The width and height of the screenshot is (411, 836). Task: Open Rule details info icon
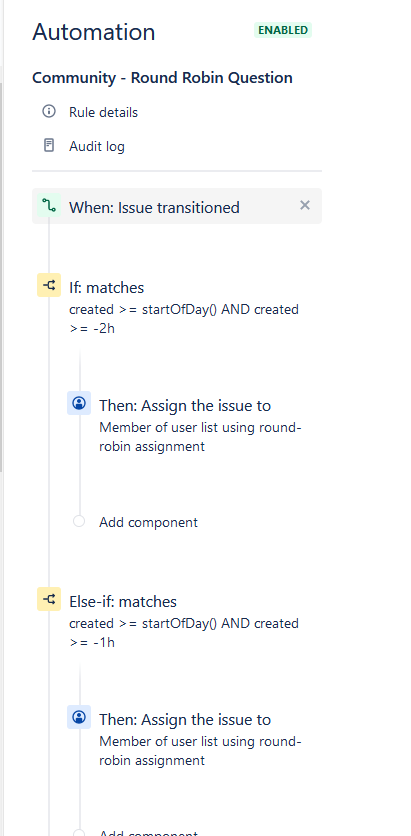point(49,111)
